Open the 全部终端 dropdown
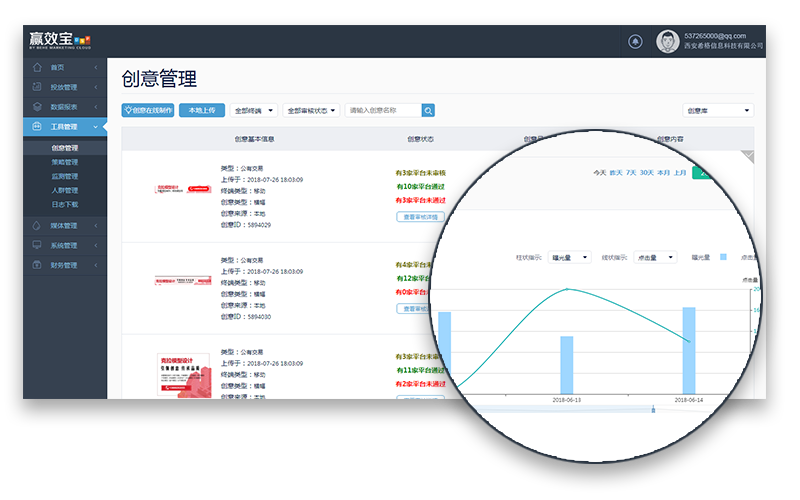800x500 pixels. (x=254, y=111)
